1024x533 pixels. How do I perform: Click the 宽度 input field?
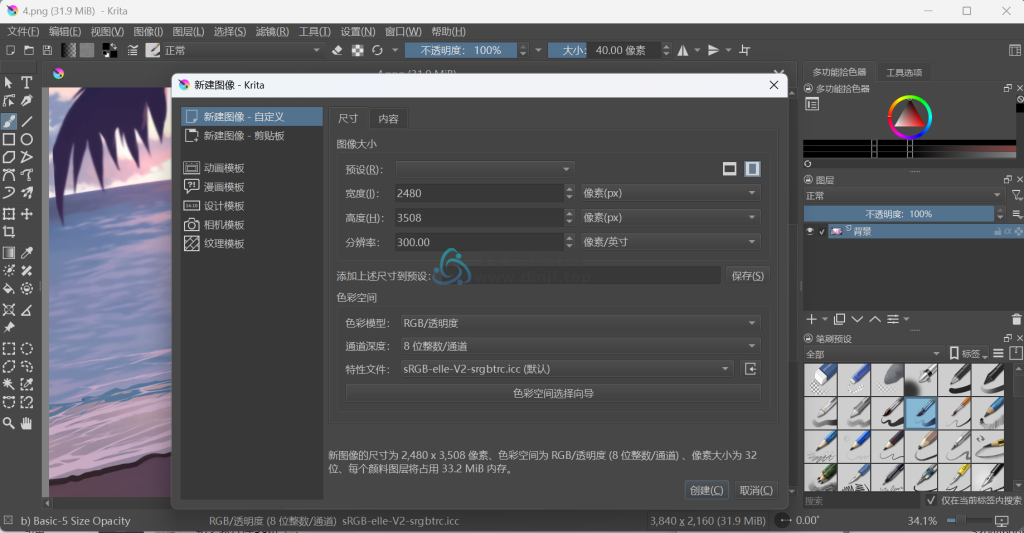coord(479,193)
